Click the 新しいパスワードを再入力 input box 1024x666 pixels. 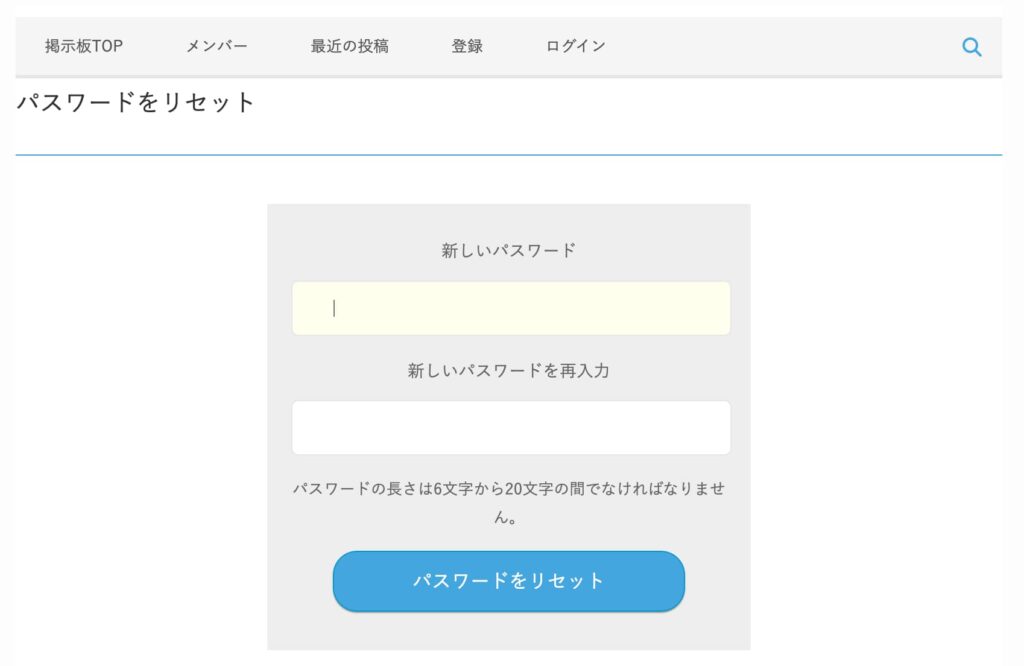point(510,428)
